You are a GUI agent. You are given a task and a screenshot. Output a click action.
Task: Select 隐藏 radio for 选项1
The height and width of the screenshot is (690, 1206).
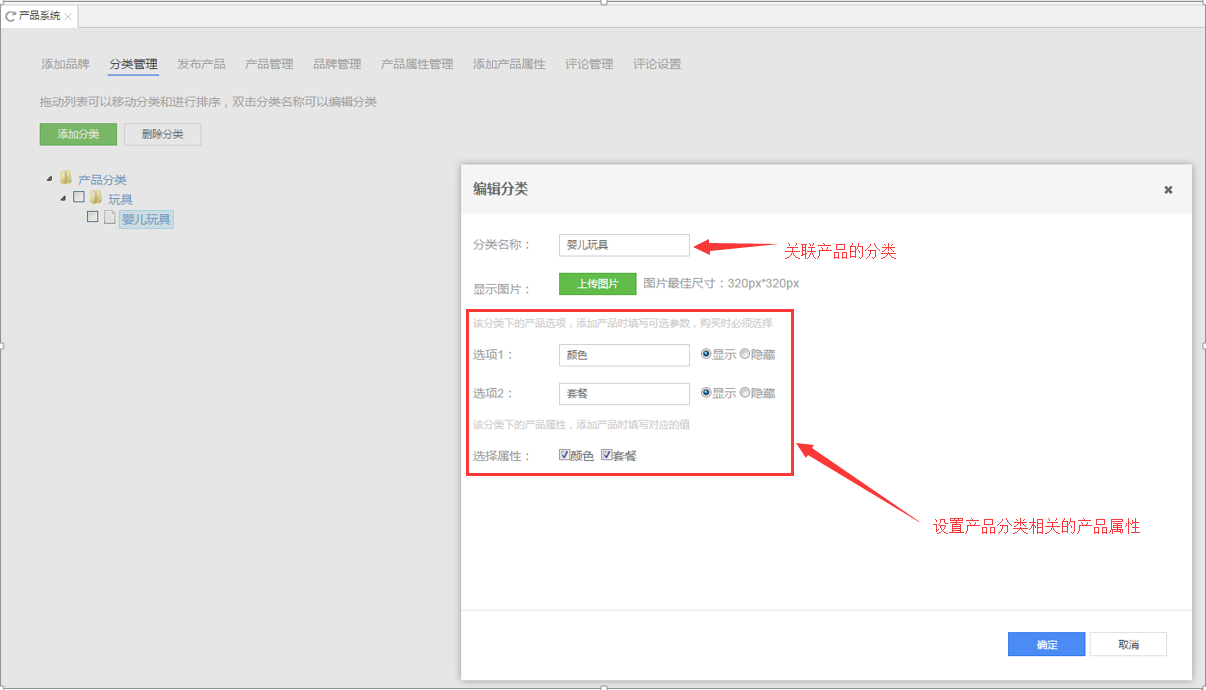(744, 354)
